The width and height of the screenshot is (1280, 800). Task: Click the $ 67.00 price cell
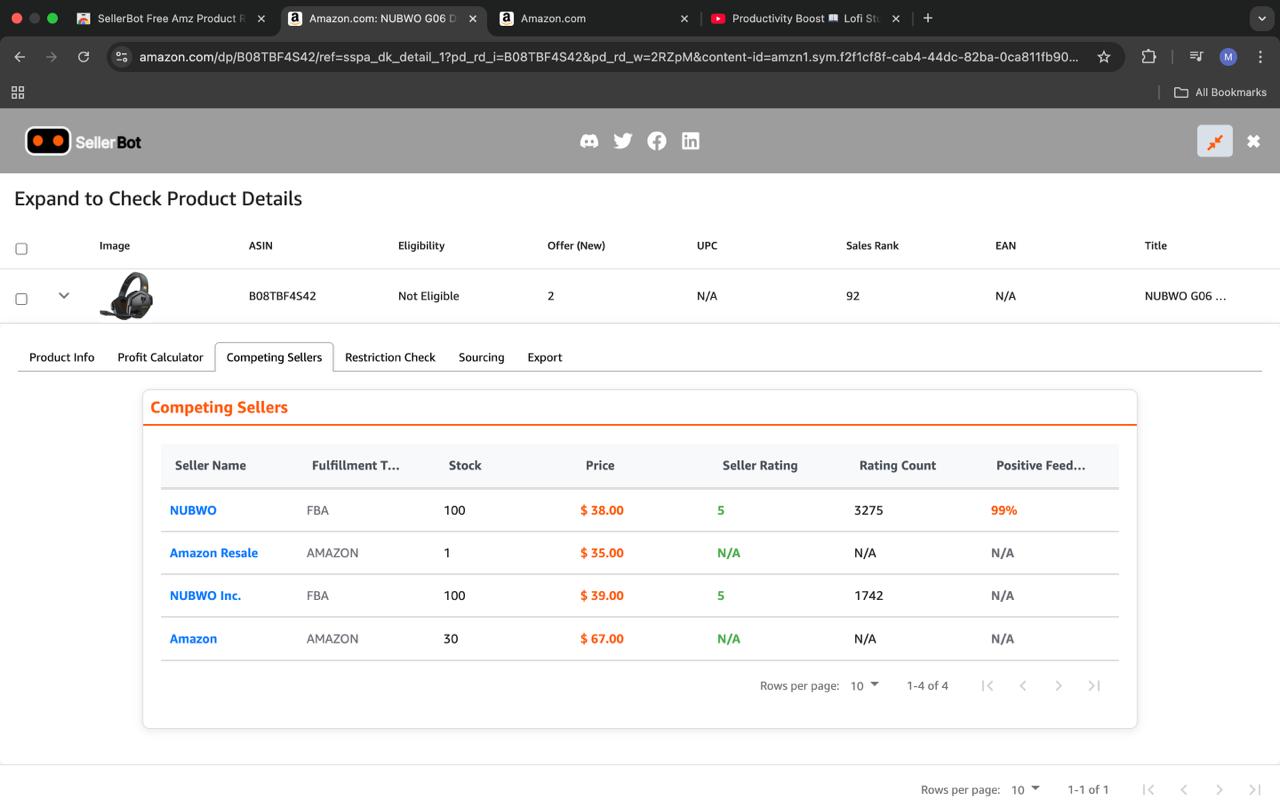[x=602, y=639]
